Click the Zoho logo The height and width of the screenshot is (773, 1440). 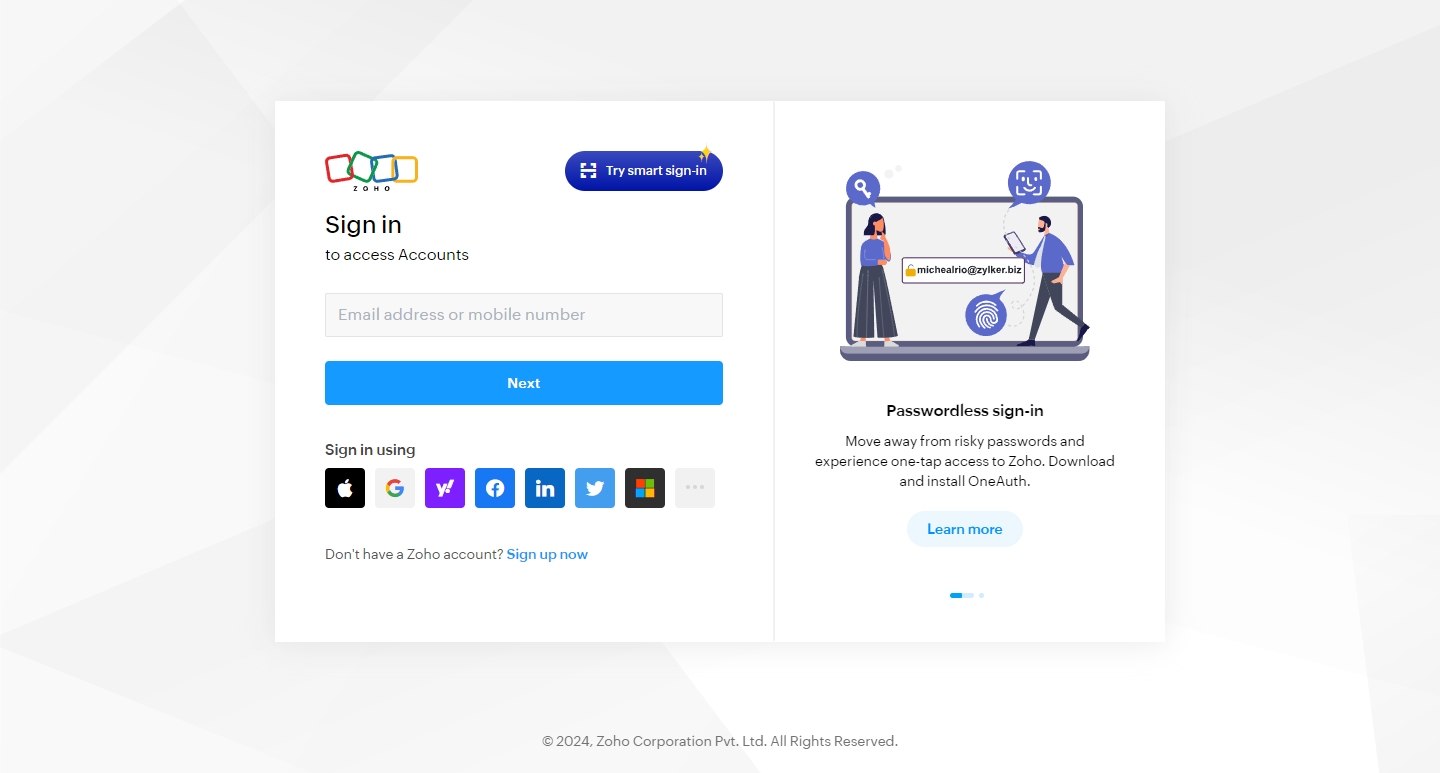pos(371,171)
